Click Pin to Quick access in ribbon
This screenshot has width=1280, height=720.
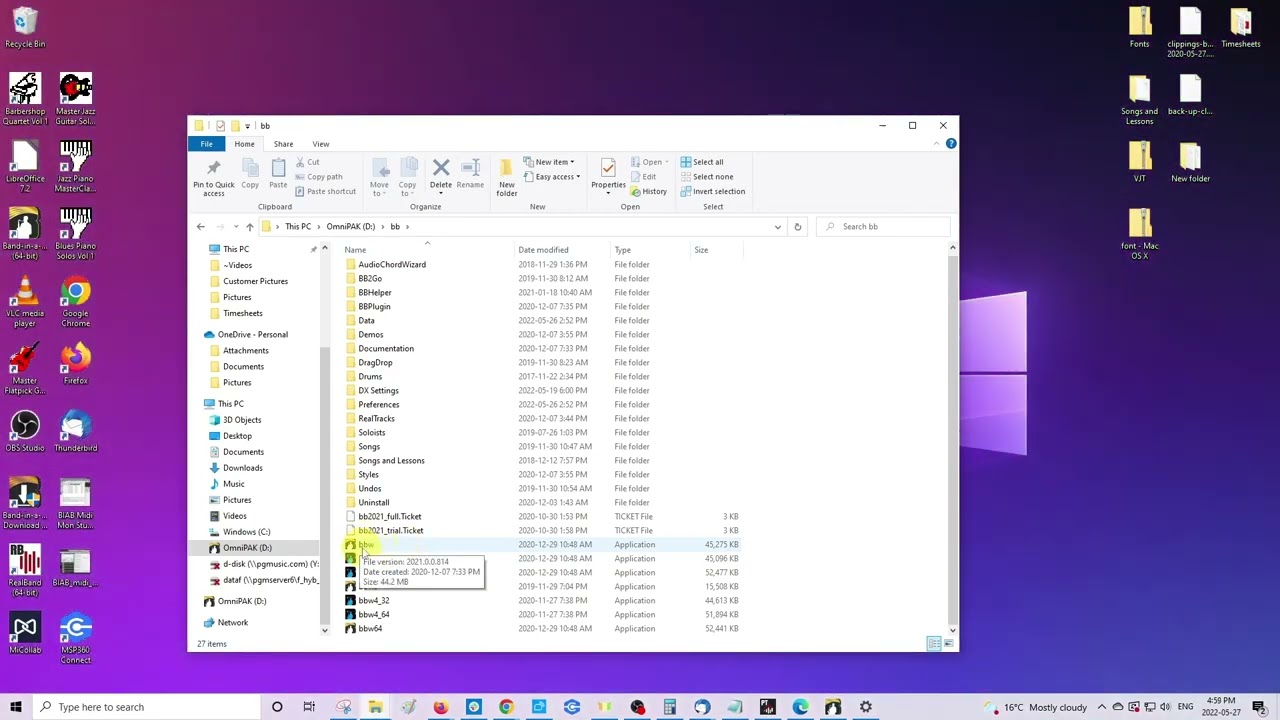[x=213, y=177]
